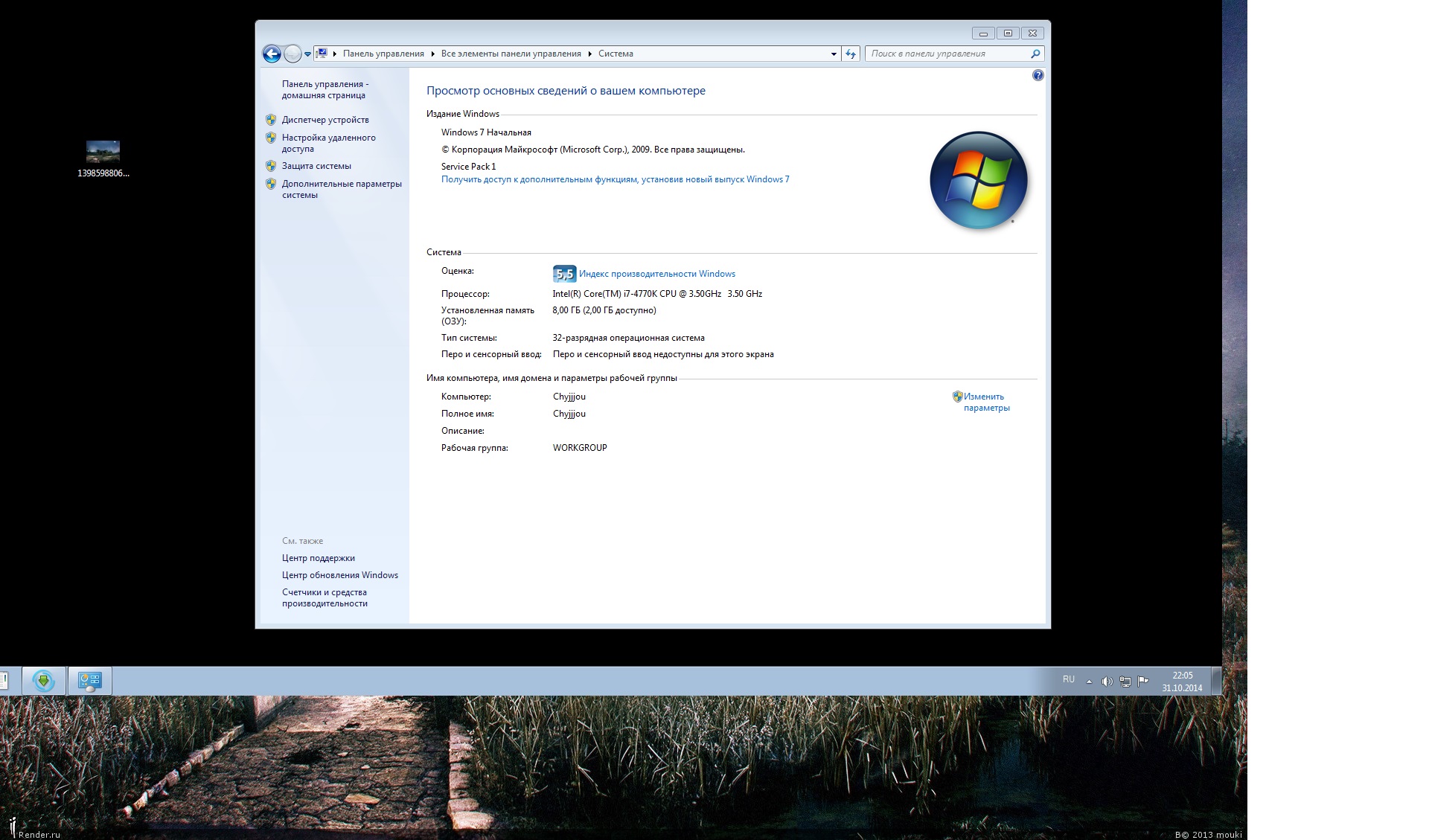Screen dimensions: 1429x840
Task: Click the Windows logo image
Action: 979,180
